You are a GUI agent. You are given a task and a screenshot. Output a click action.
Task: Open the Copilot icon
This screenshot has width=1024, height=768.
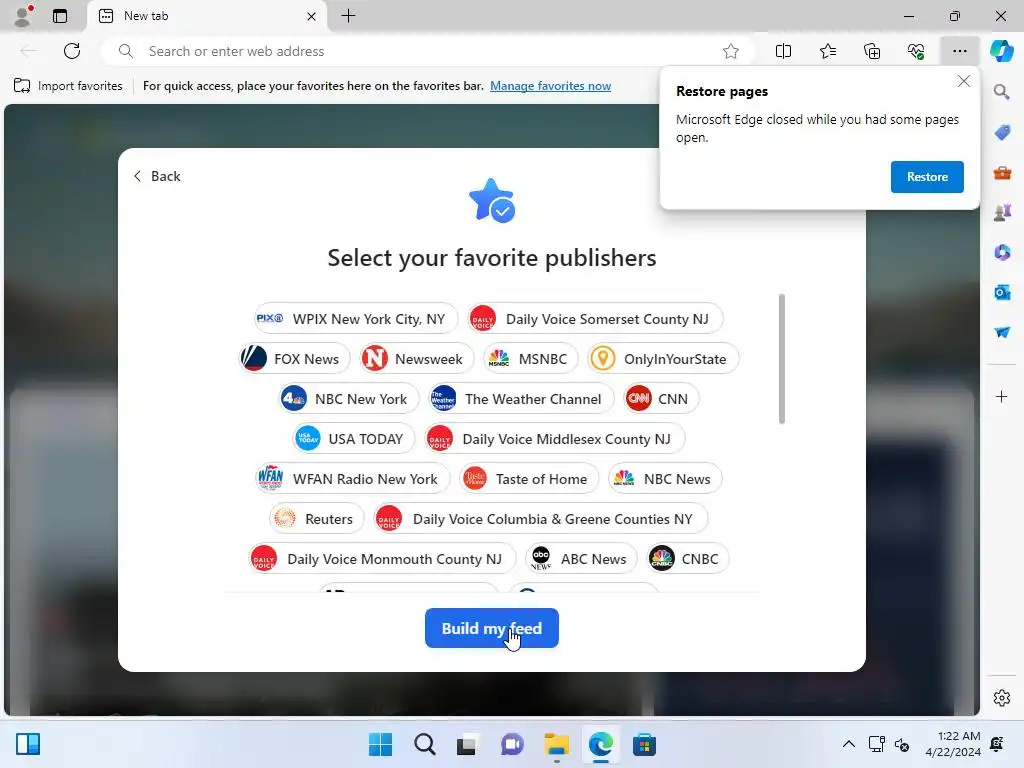tap(1002, 51)
